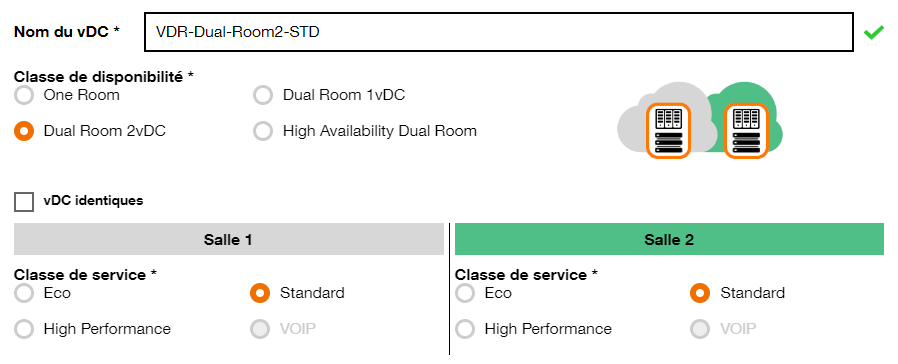The width and height of the screenshot is (898, 364).
Task: Click the Classe de disponibilité label
Action: [x=104, y=77]
